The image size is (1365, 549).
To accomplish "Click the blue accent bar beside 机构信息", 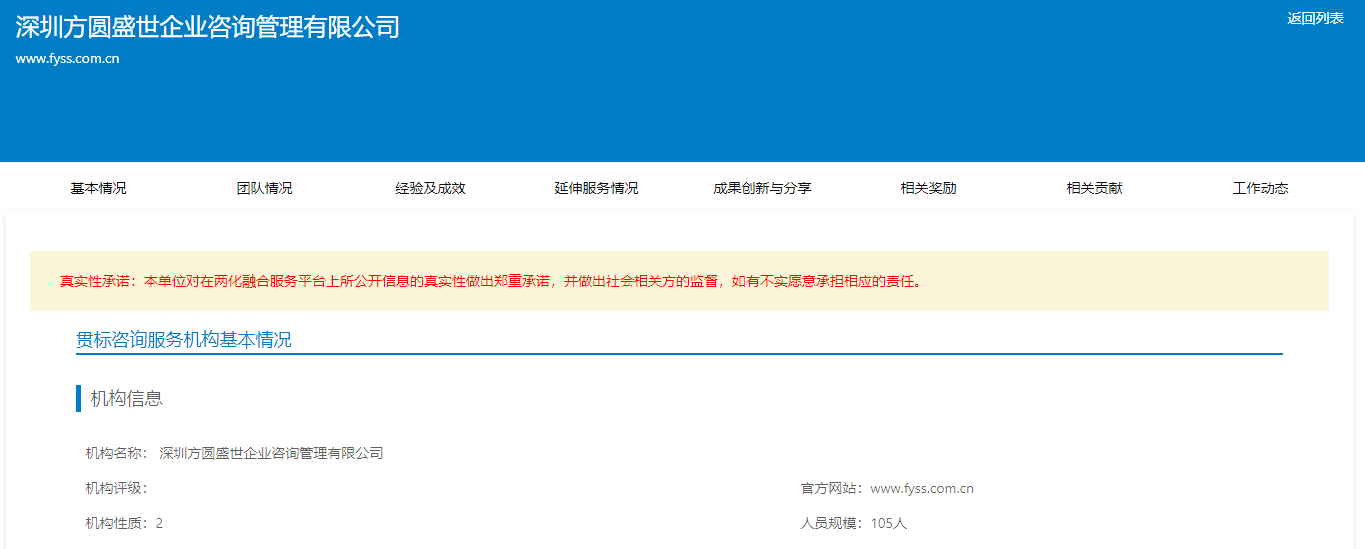I will 78,399.
